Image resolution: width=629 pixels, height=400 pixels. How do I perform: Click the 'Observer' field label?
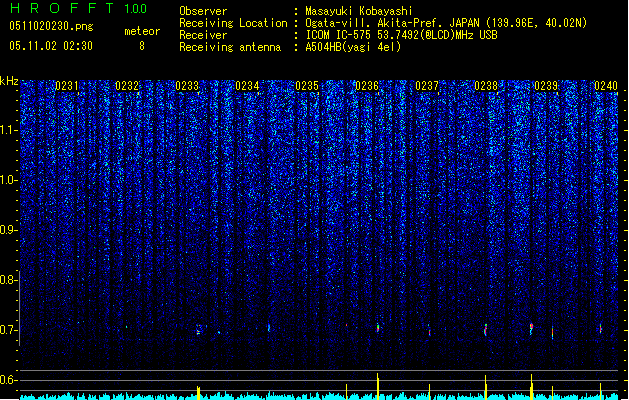pyautogui.click(x=203, y=11)
